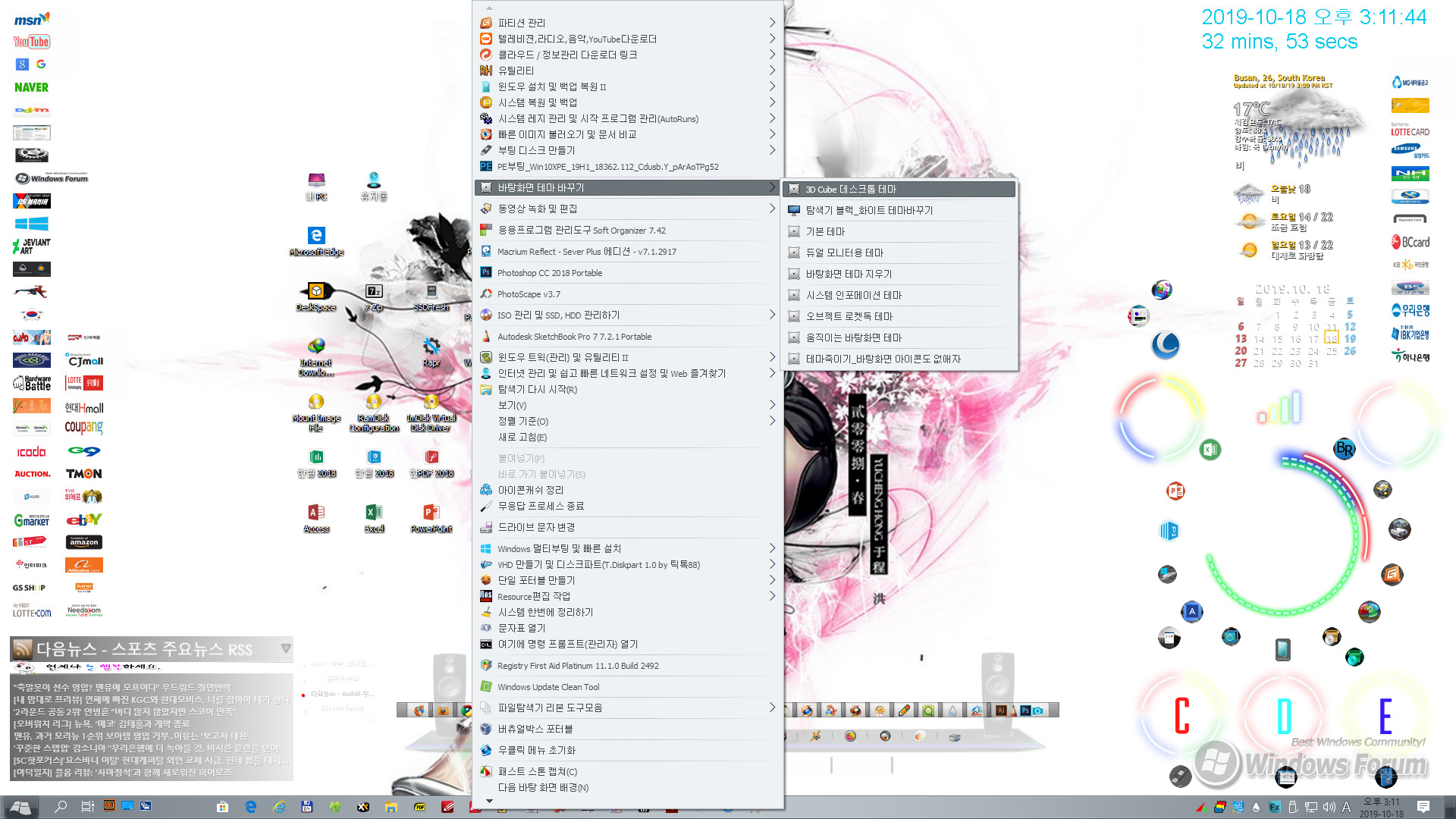
Task: Select 3D Cube 데스크톱 테마
Action: point(900,189)
